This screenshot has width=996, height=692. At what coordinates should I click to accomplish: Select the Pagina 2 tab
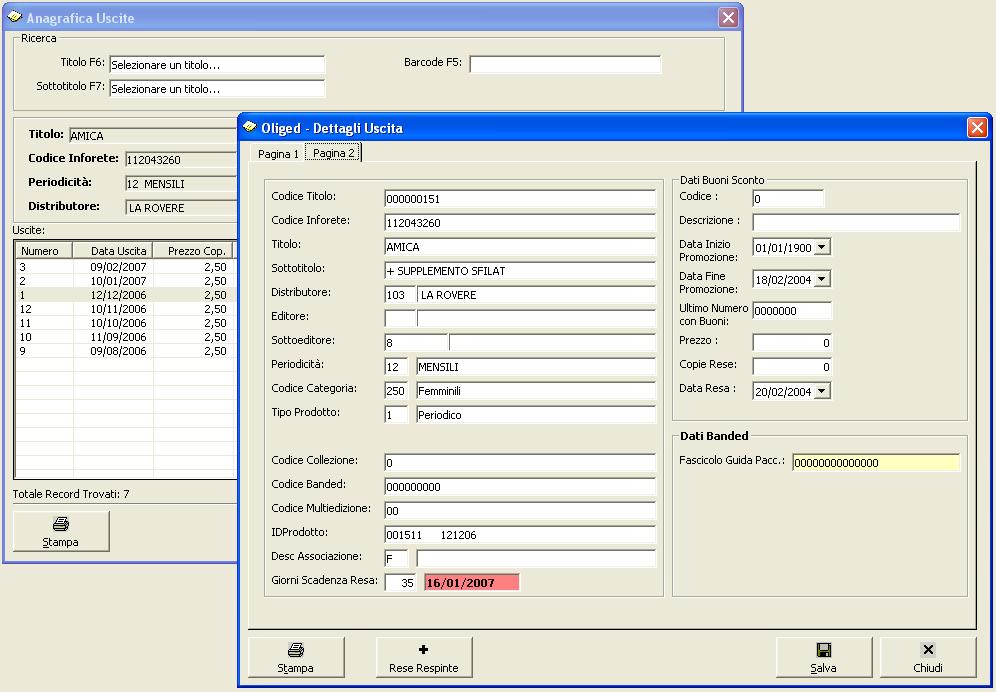tap(333, 153)
